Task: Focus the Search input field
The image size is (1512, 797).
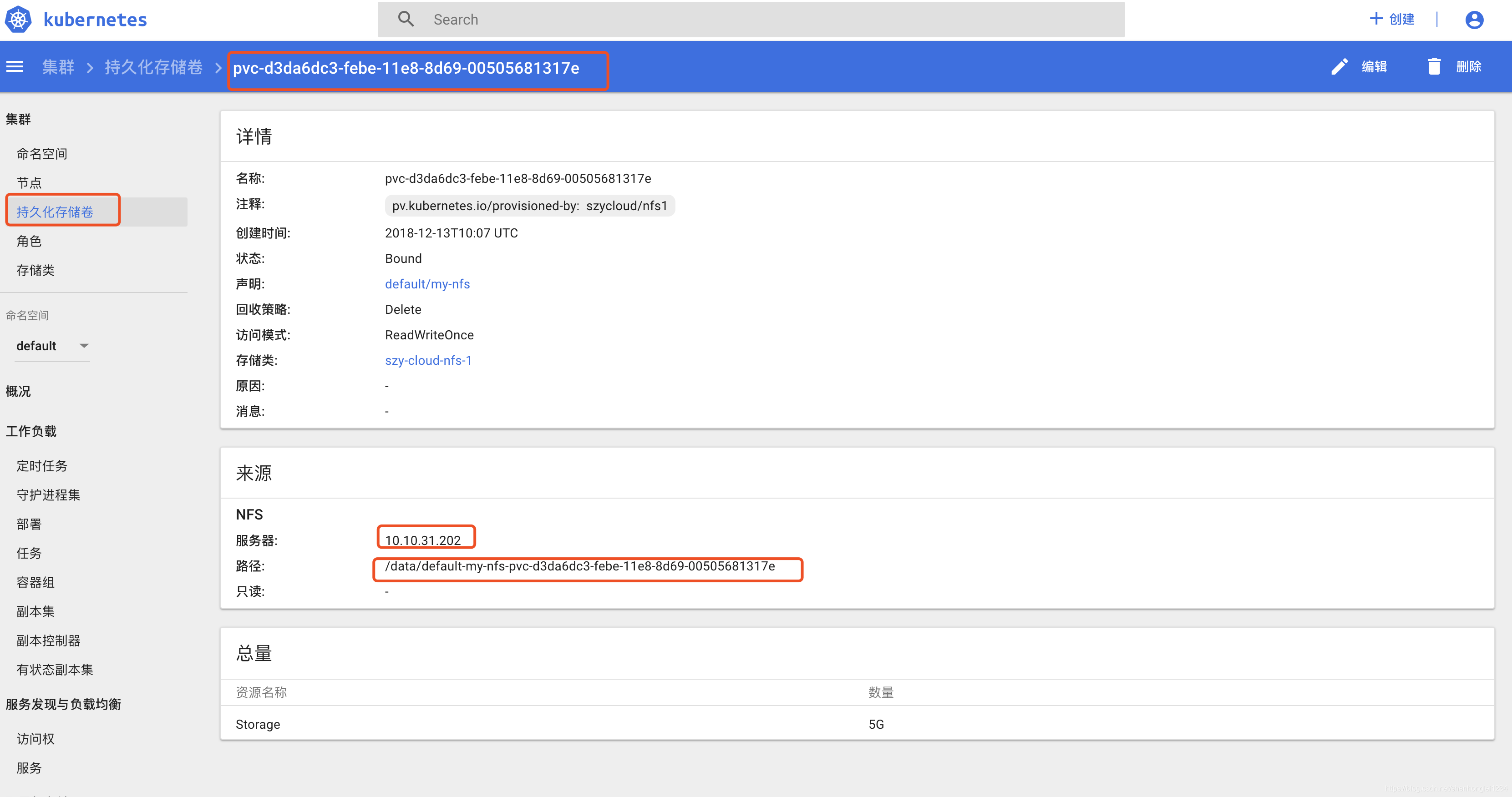Action: click(x=751, y=20)
